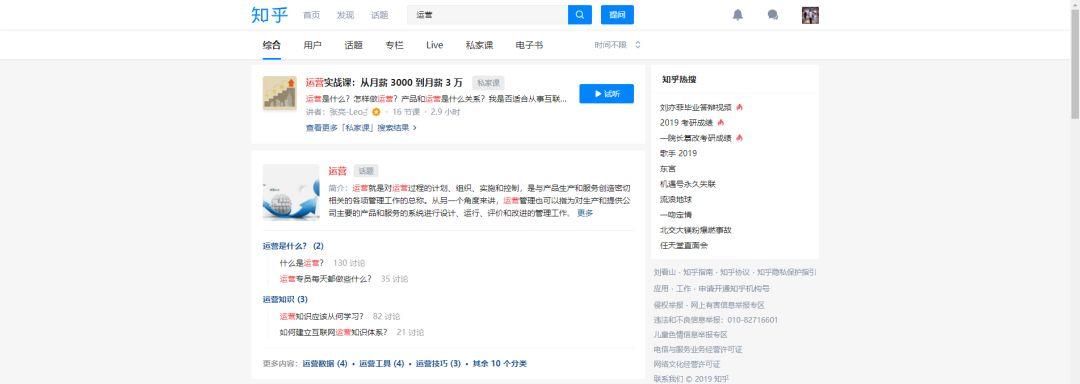Click the 知乎协议 footer link
This screenshot has height=384, width=1080.
pos(735,272)
